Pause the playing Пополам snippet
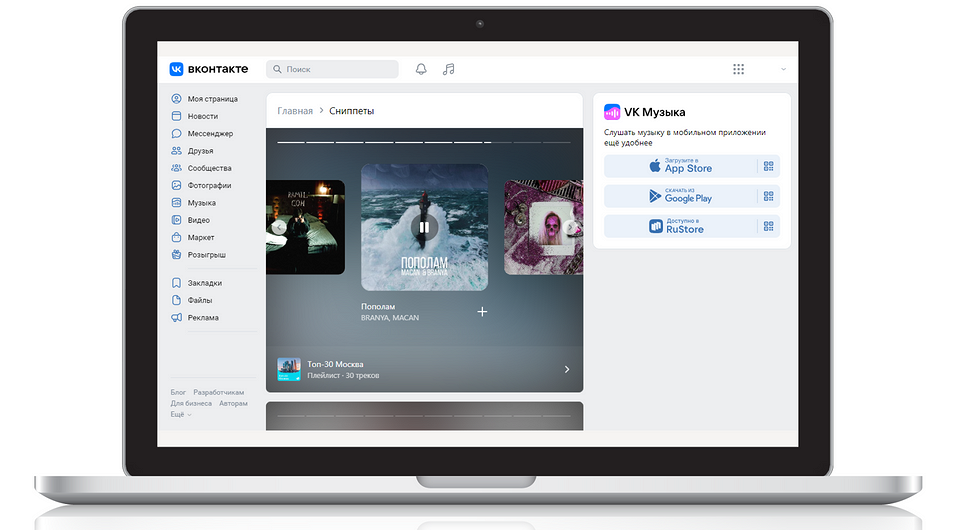960x530 pixels. tap(424, 227)
